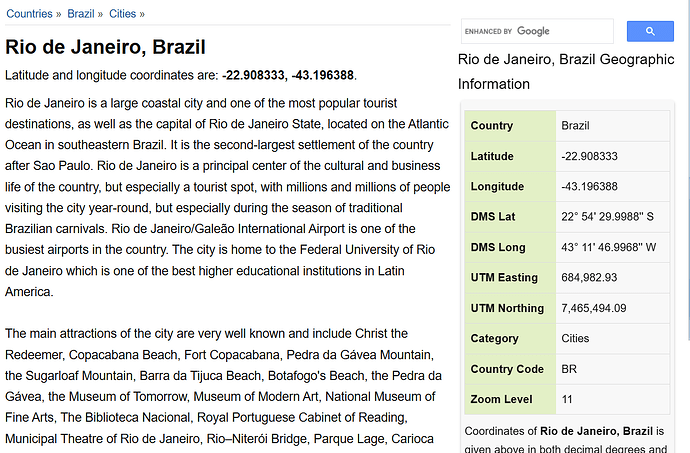The width and height of the screenshot is (690, 453).
Task: Focus the Google enhanced search field
Action: pyautogui.click(x=537, y=31)
